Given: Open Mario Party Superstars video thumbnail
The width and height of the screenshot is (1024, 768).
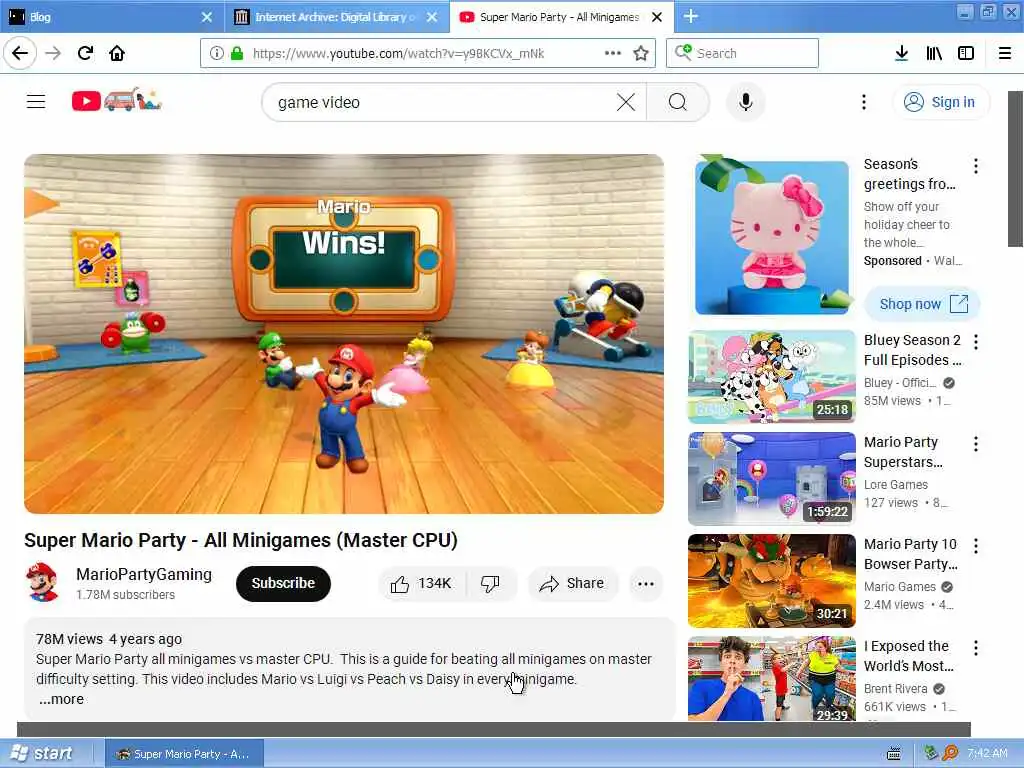Looking at the screenshot, I should 772,479.
